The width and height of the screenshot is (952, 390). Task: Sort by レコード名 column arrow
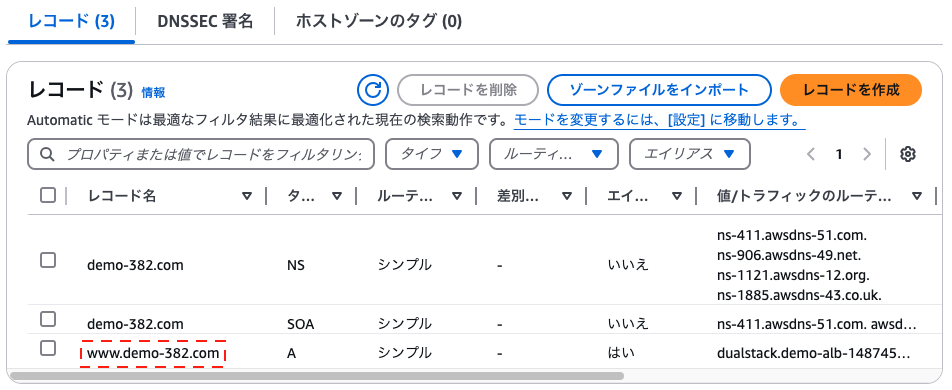pos(246,196)
